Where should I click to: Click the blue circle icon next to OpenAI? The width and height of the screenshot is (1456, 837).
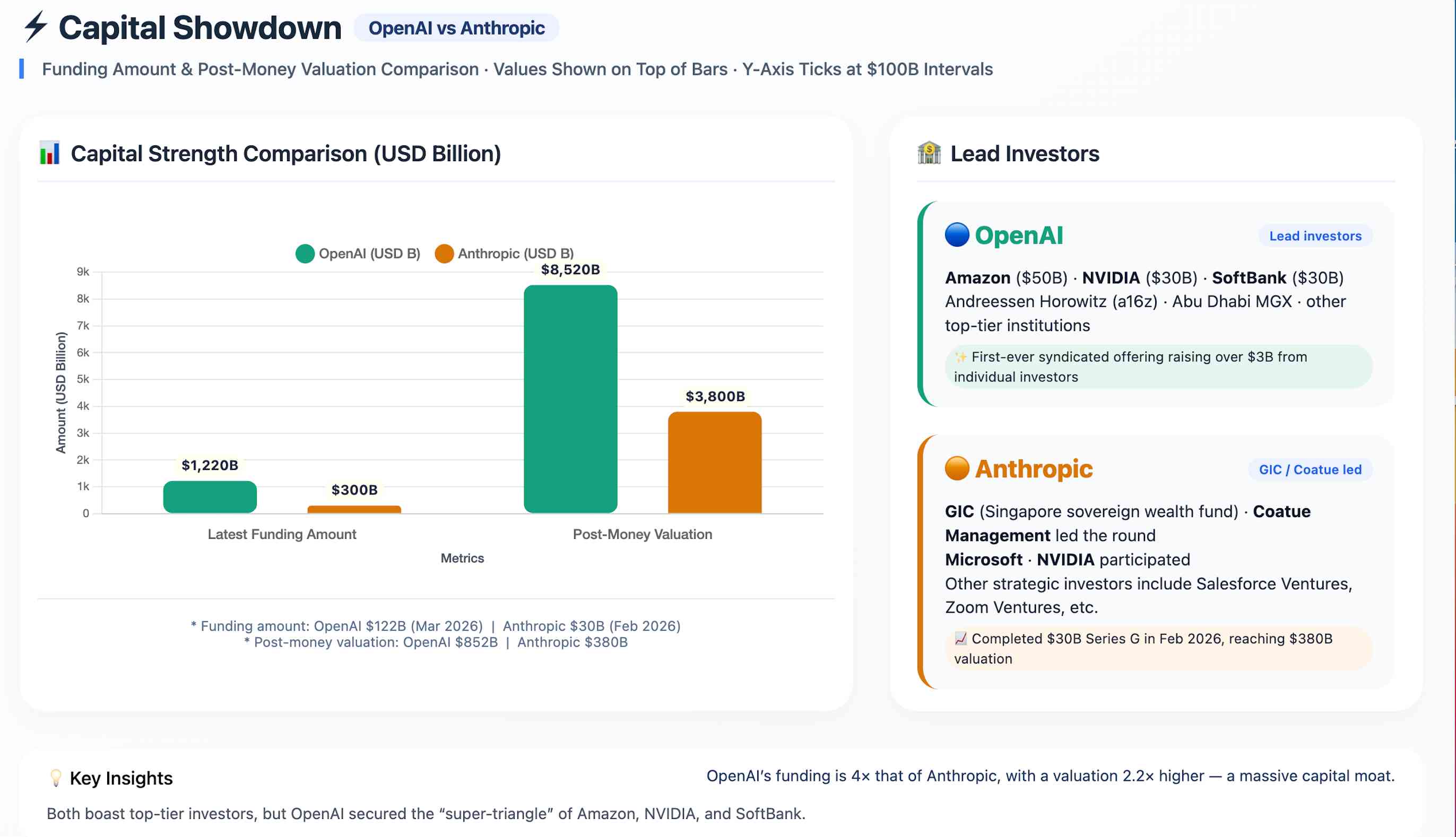[x=957, y=235]
